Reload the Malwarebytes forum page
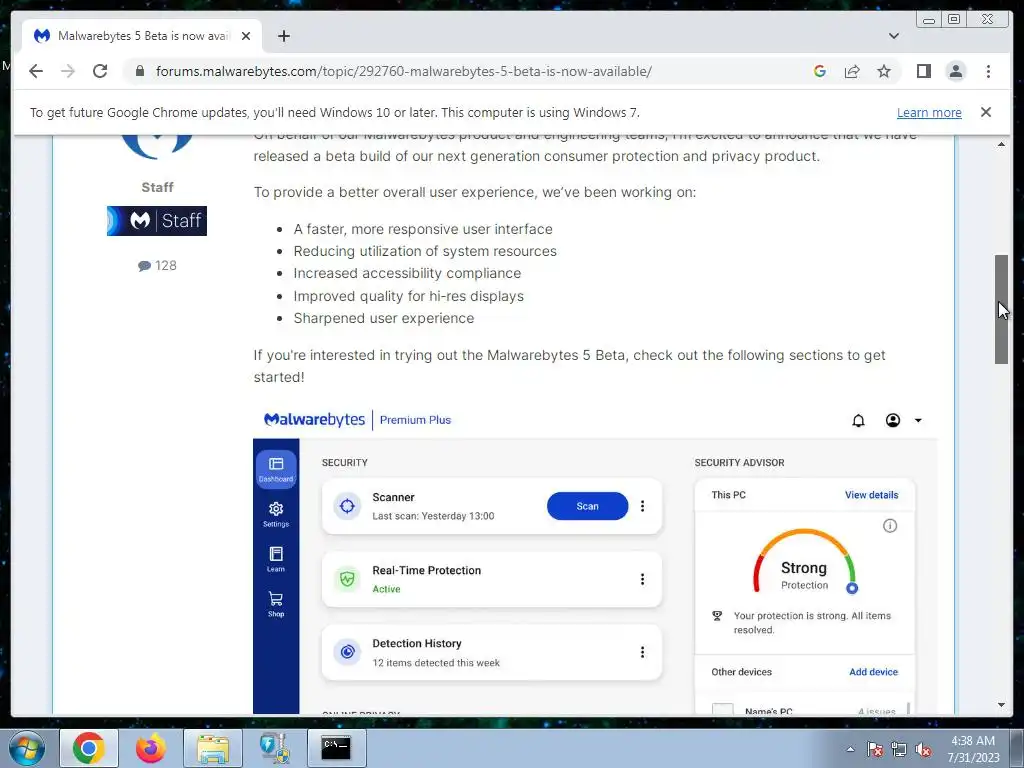The width and height of the screenshot is (1024, 768). pyautogui.click(x=100, y=71)
